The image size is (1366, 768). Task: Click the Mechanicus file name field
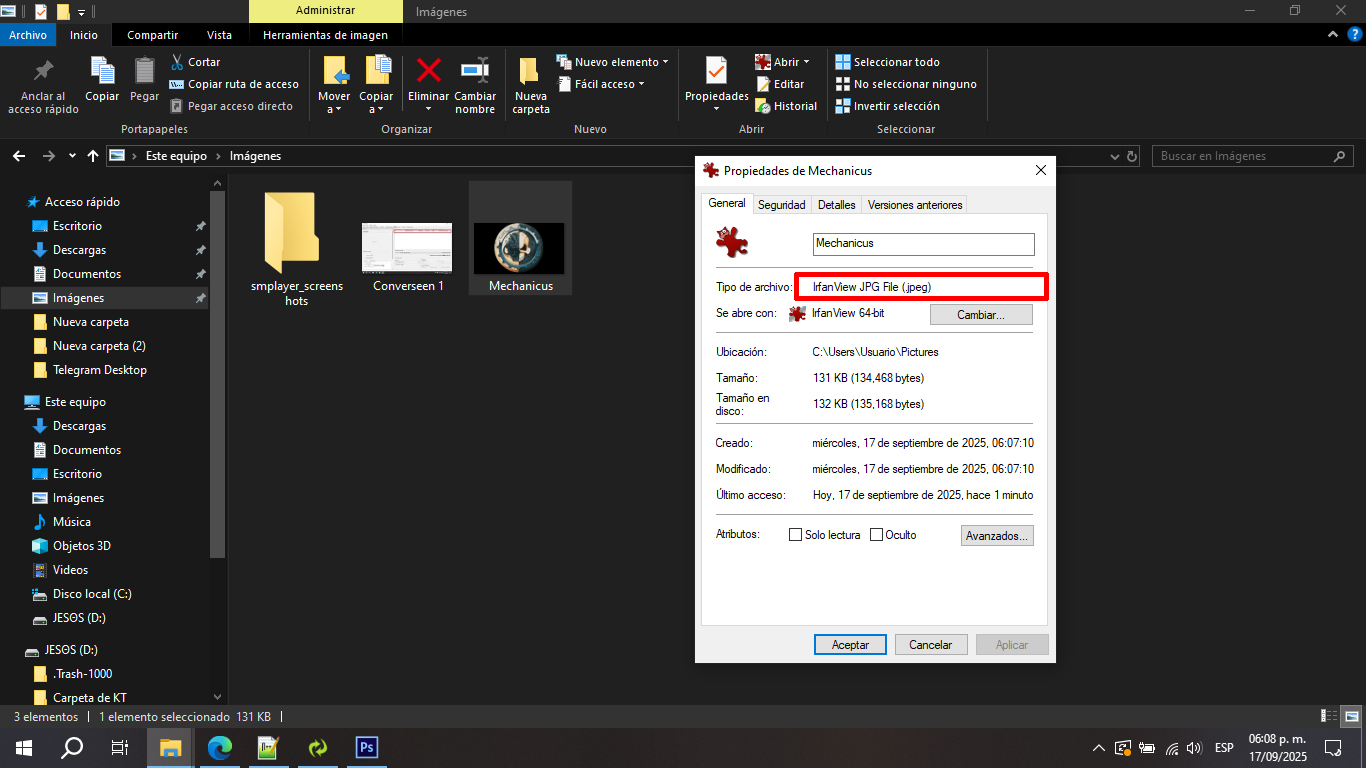(923, 244)
